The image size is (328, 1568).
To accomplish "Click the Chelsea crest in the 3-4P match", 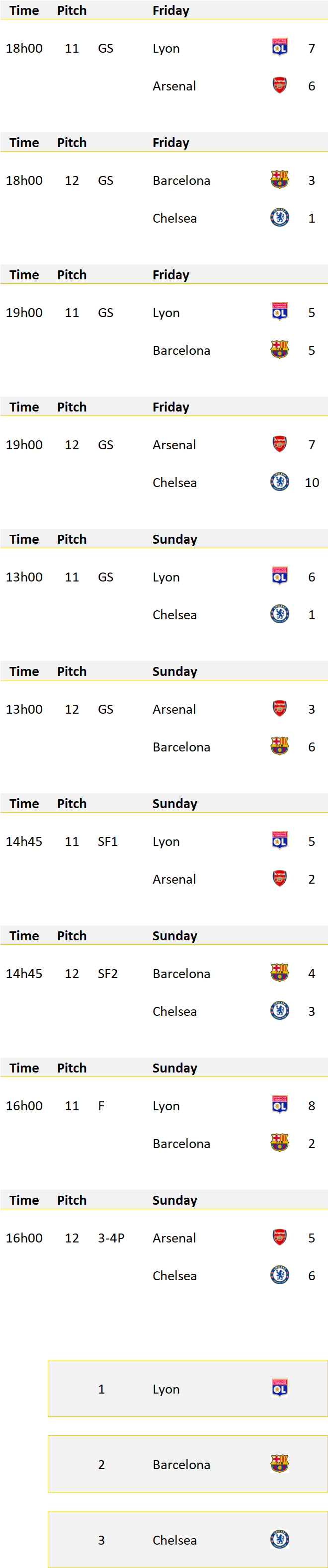I will coord(279,1275).
